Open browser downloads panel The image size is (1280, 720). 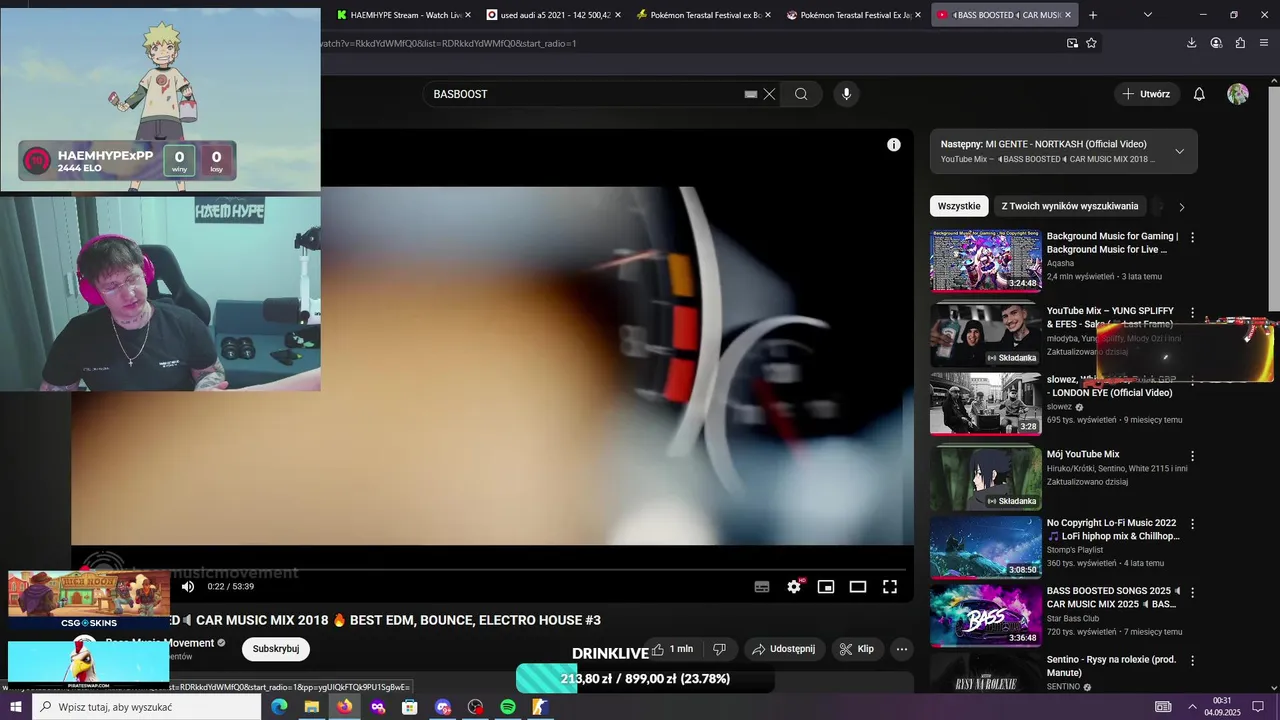(x=1192, y=43)
